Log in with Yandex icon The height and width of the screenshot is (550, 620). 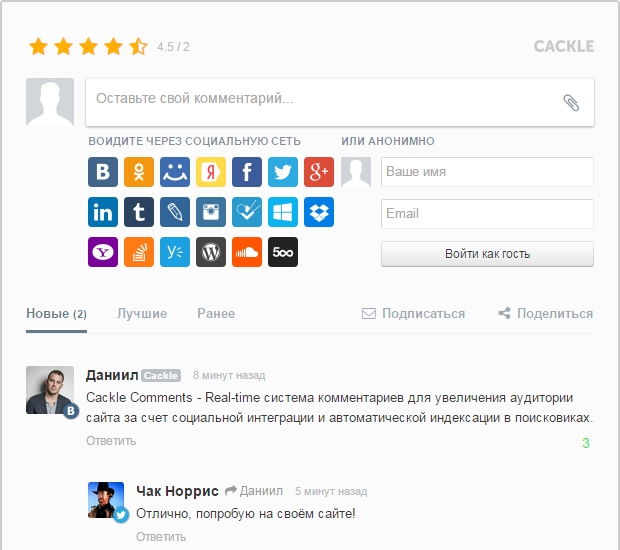(x=211, y=172)
